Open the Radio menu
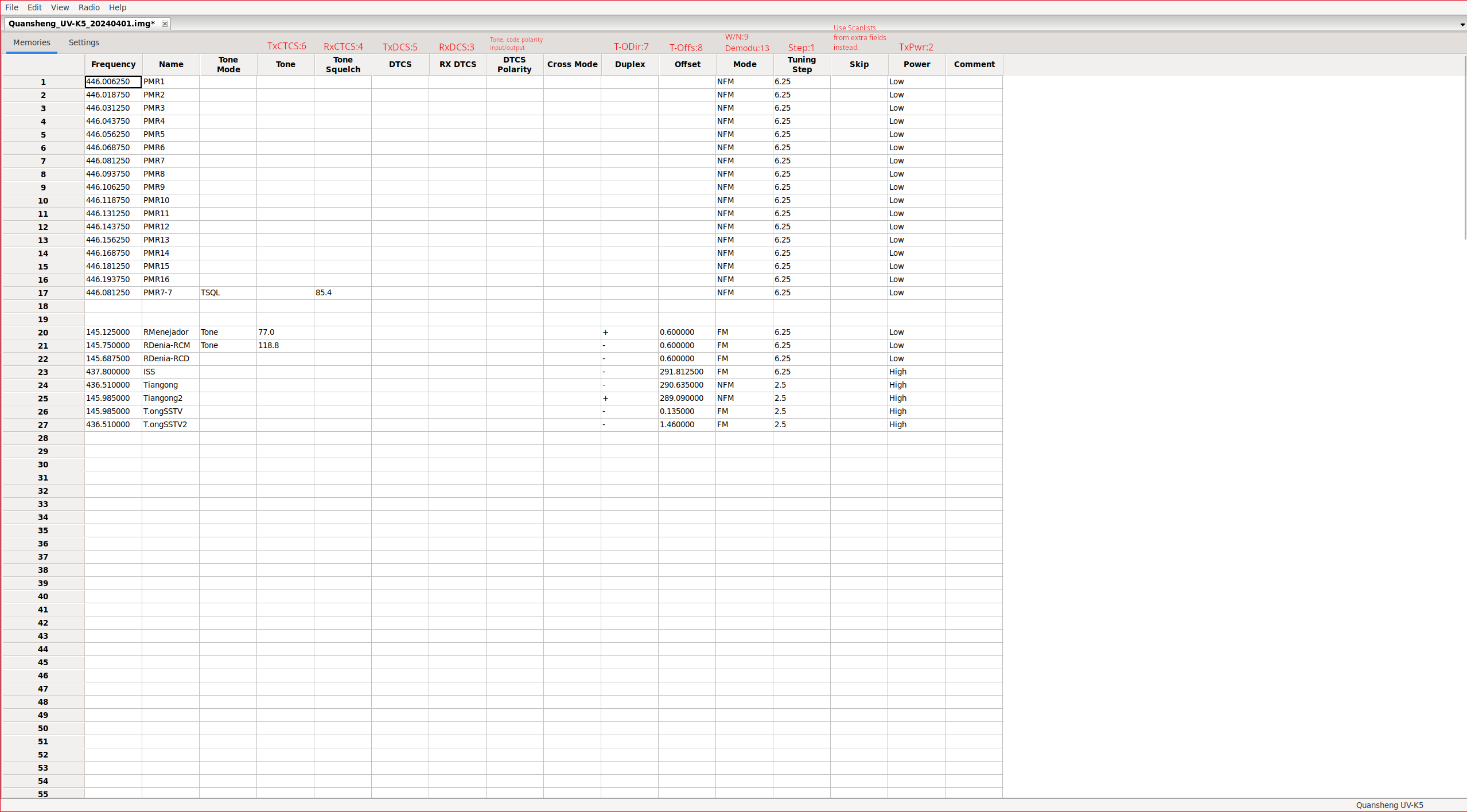 [89, 7]
